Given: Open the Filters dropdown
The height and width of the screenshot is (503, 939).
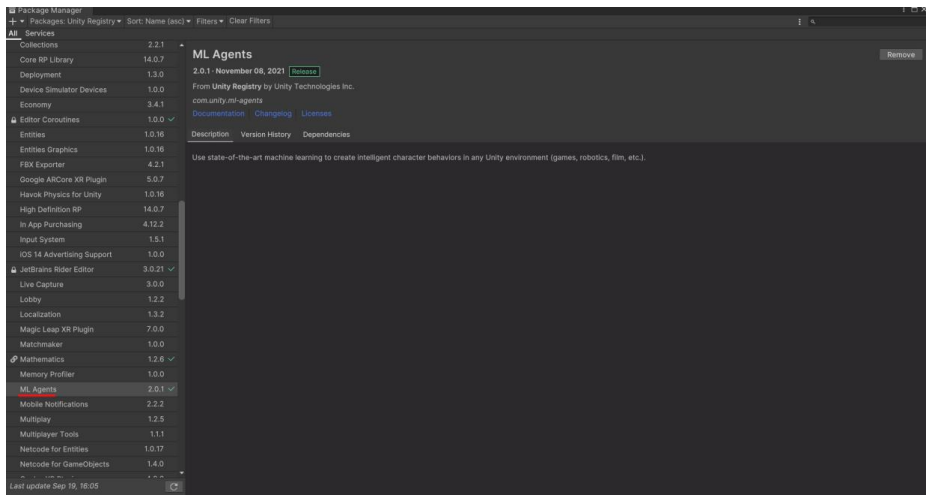Looking at the screenshot, I should click(210, 21).
